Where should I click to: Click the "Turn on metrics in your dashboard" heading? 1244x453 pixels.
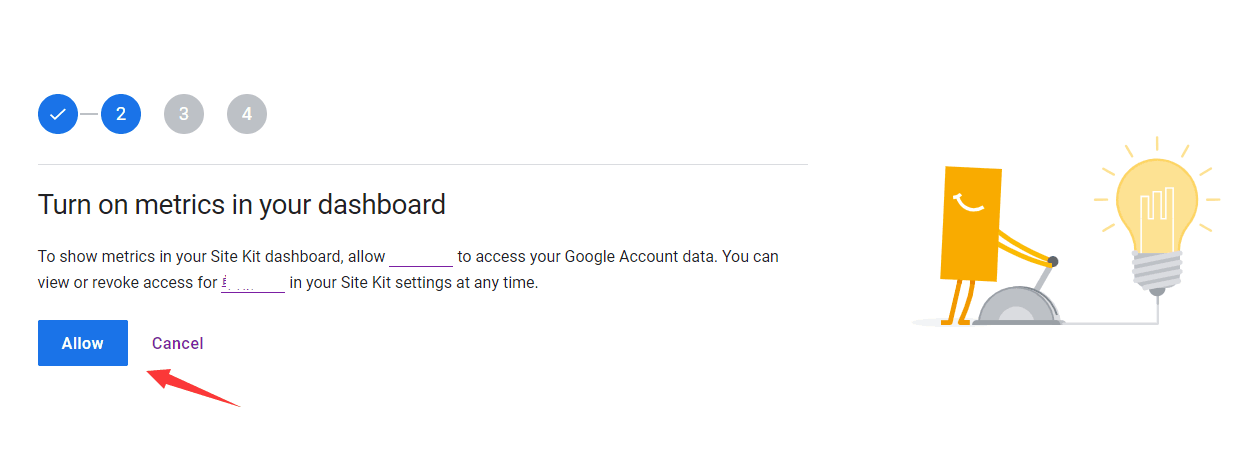(242, 205)
